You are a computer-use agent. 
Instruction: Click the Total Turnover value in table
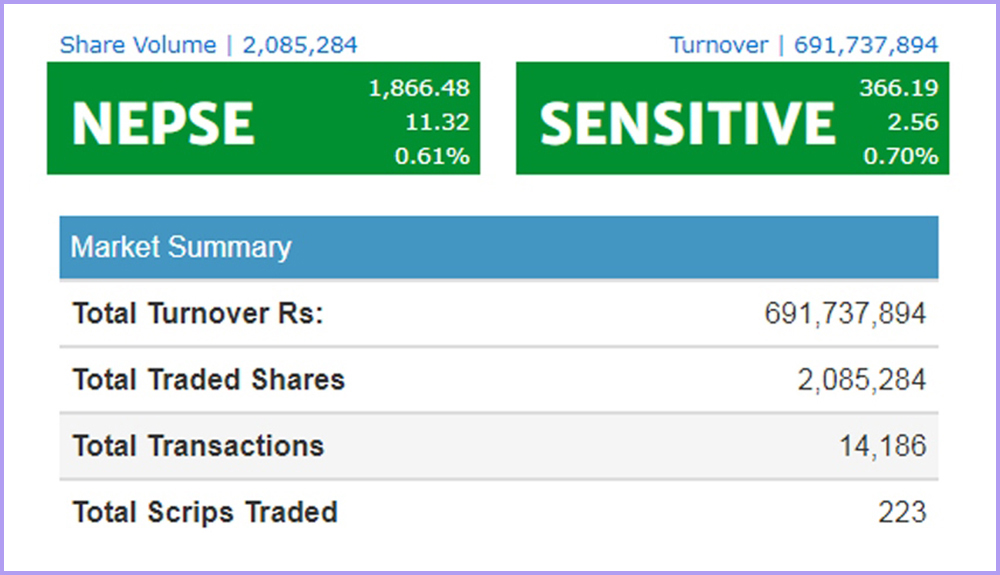845,314
